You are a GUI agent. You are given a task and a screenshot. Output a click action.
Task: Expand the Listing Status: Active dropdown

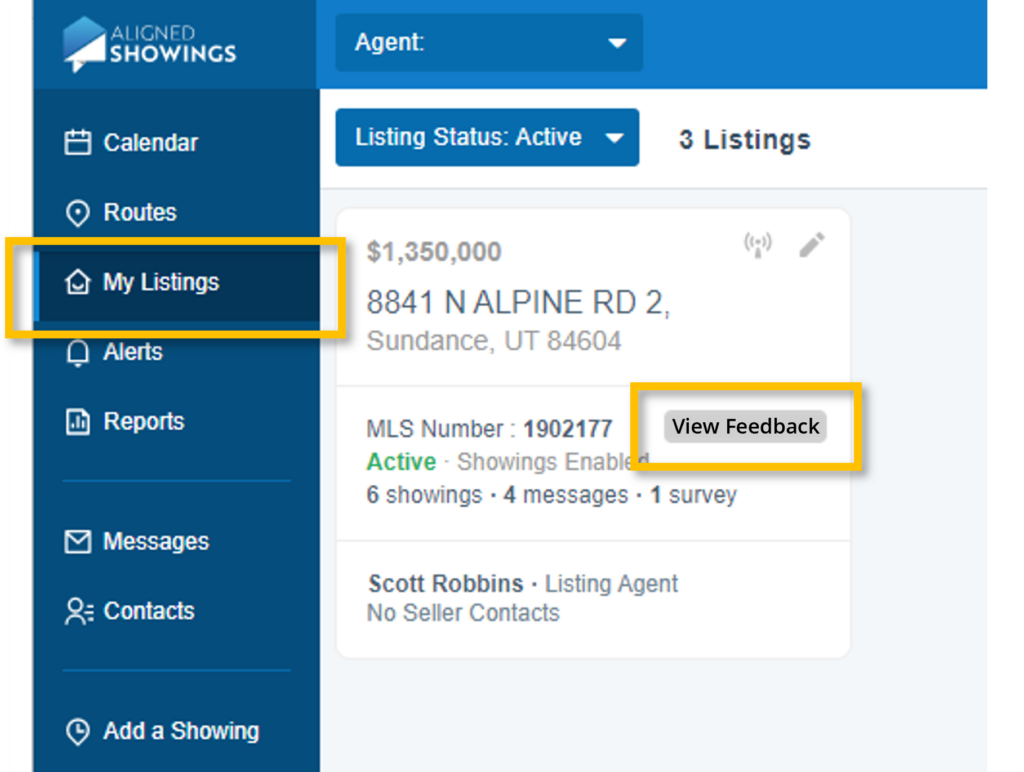[487, 138]
